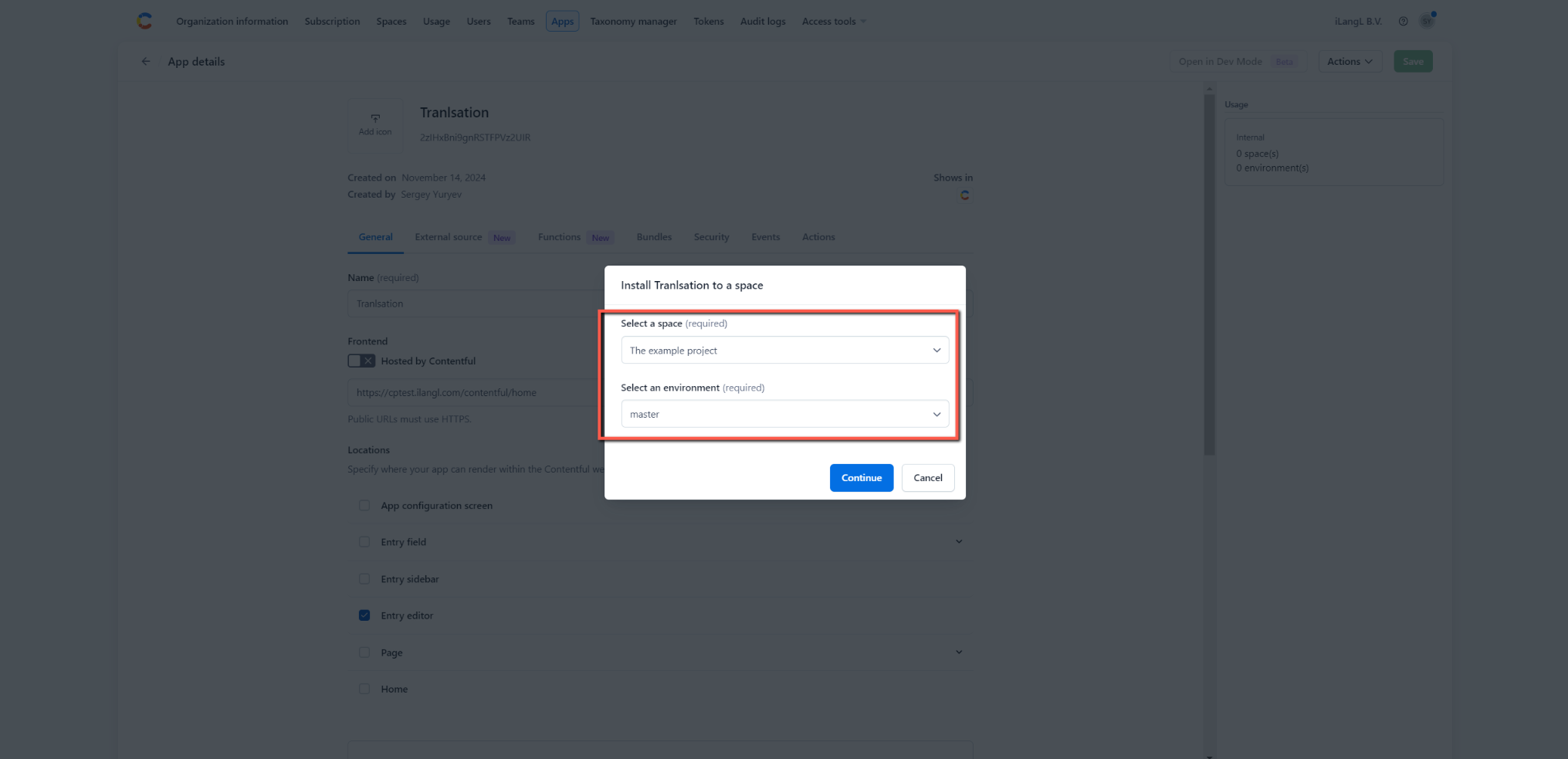Click the Continue button in dialog
The height and width of the screenshot is (759, 1568).
pos(862,478)
